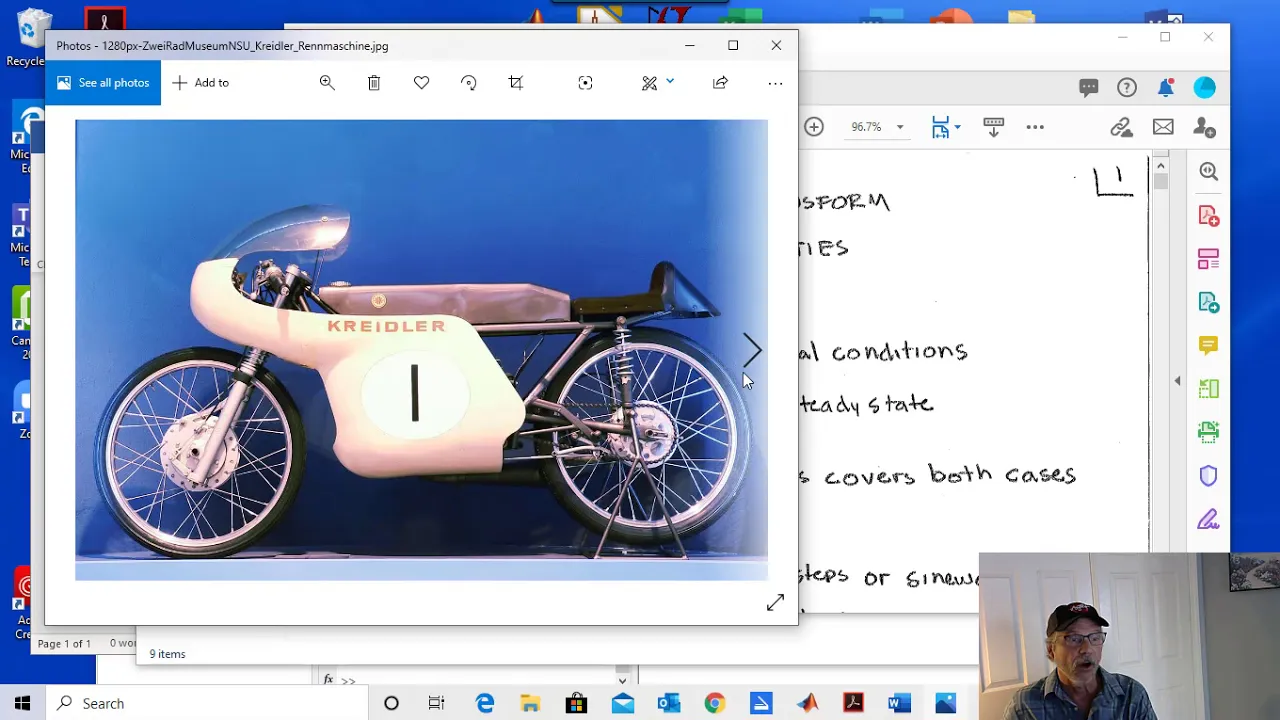Open Cortana circle on taskbar
The height and width of the screenshot is (720, 1280).
tap(391, 703)
